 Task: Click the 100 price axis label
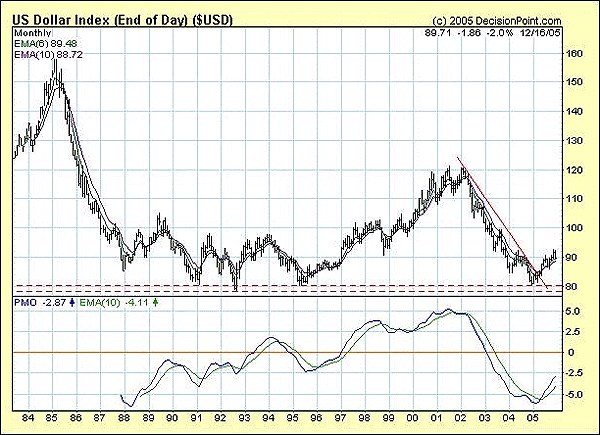pyautogui.click(x=574, y=228)
